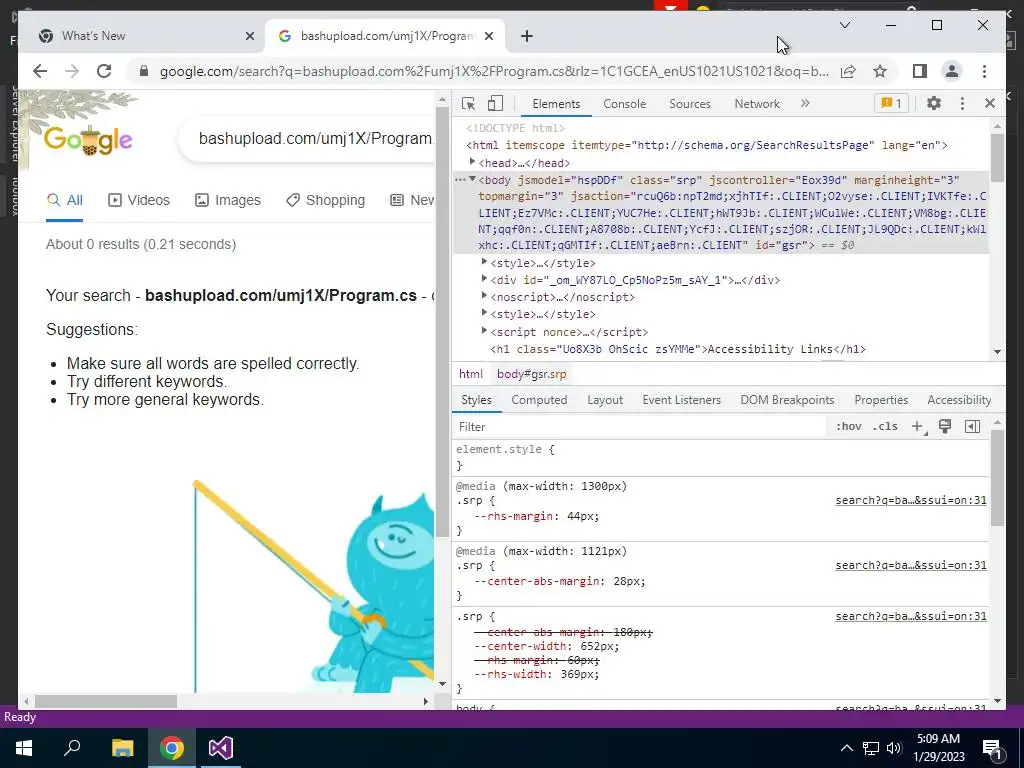Select the Images search filter
This screenshot has width=1024, height=768.
pyautogui.click(x=228, y=200)
